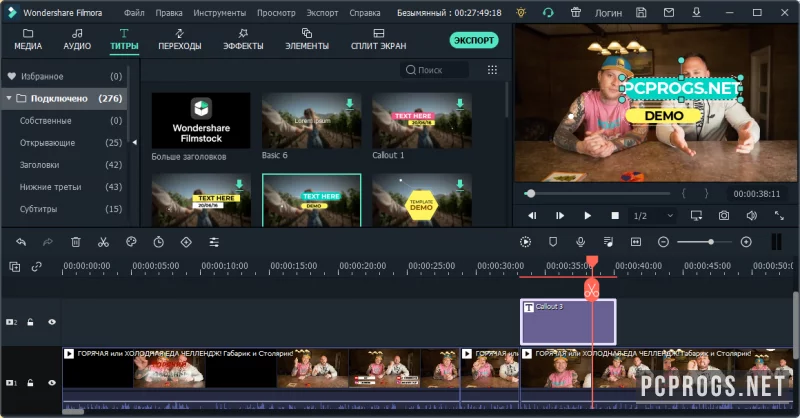Zoom in the timeline with plus icon
This screenshot has height=418, width=800.
tap(746, 242)
